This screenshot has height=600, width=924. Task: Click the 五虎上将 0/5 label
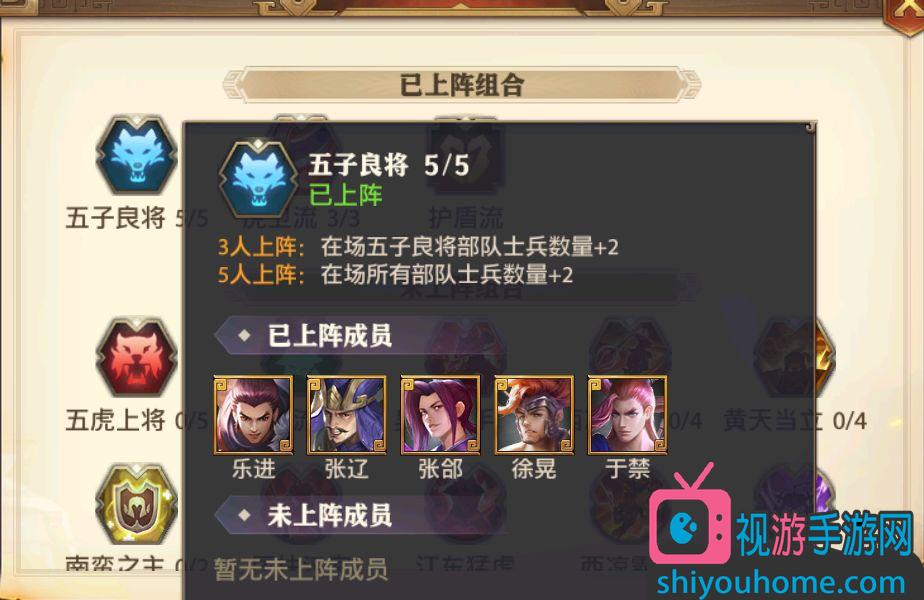click(x=137, y=421)
